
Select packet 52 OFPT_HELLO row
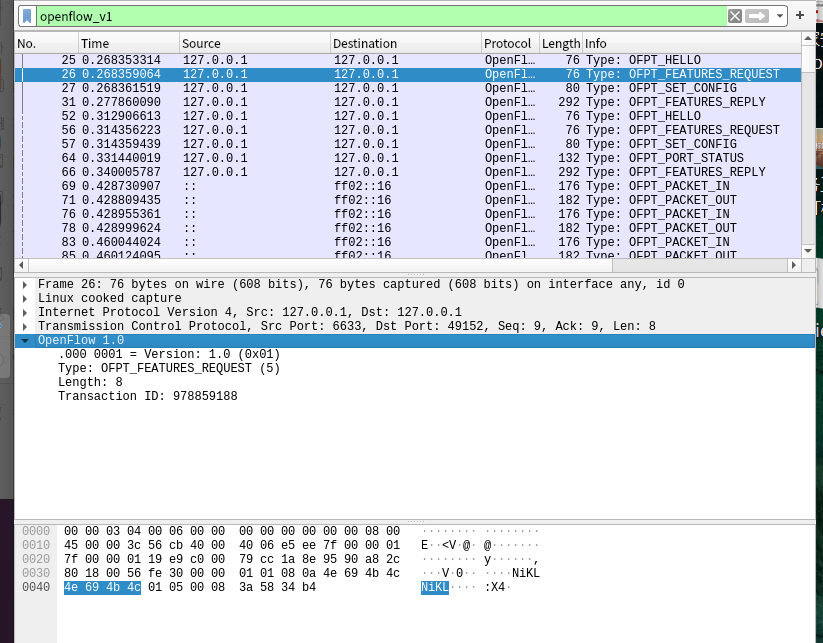coord(408,116)
